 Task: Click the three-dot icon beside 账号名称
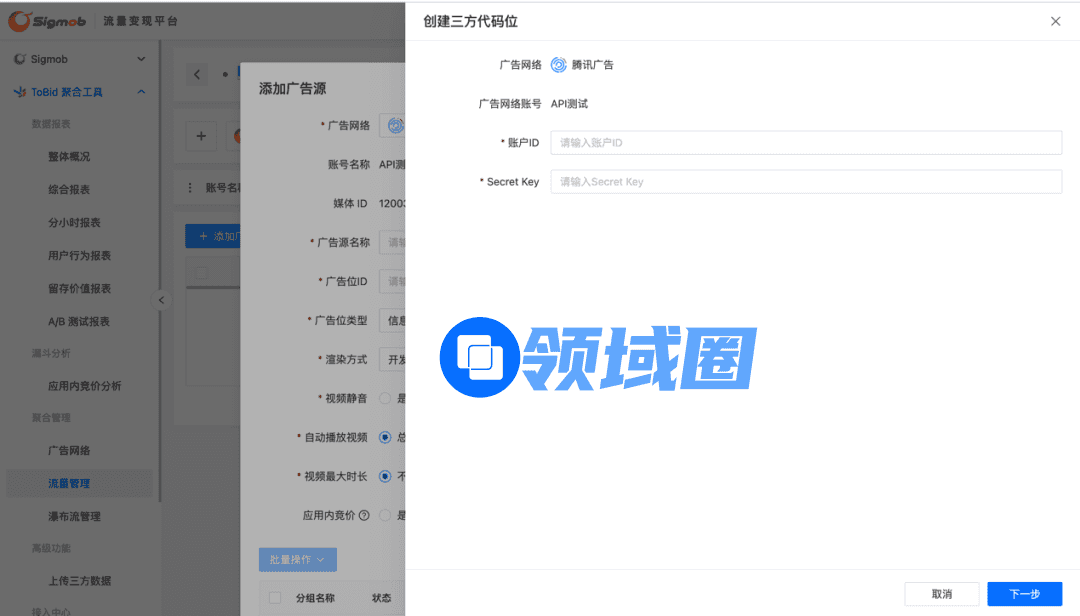coord(190,187)
